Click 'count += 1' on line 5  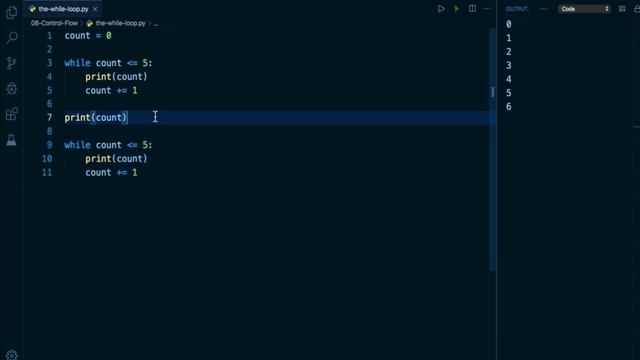pos(111,91)
